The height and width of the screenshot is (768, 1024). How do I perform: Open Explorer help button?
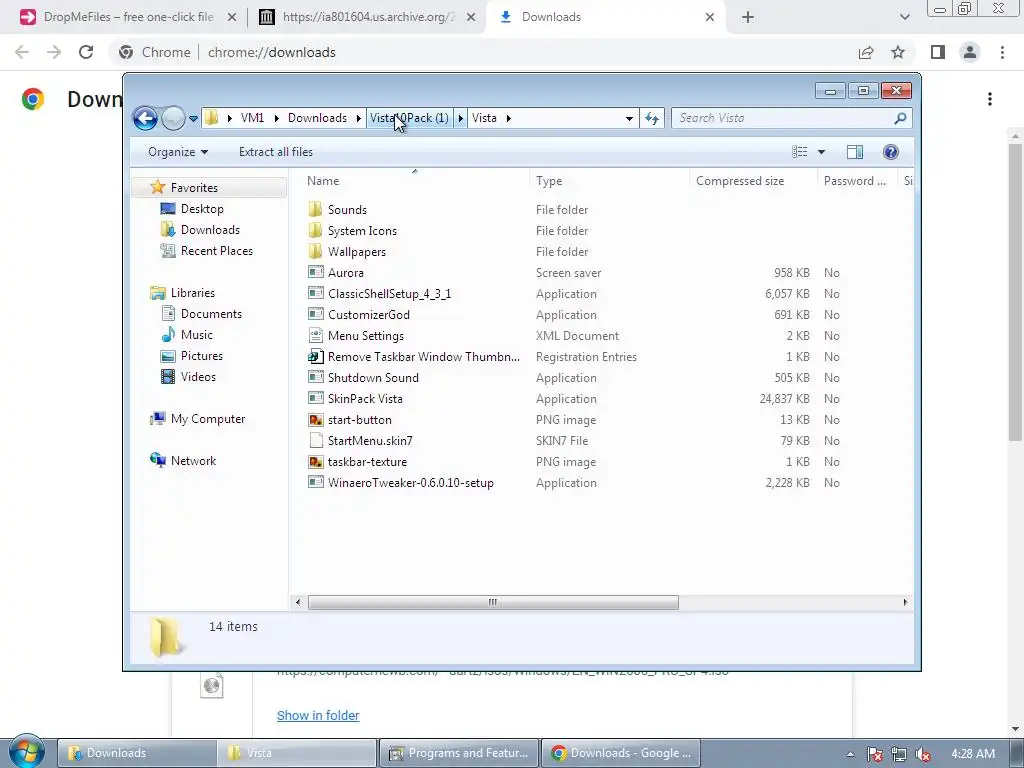point(890,152)
